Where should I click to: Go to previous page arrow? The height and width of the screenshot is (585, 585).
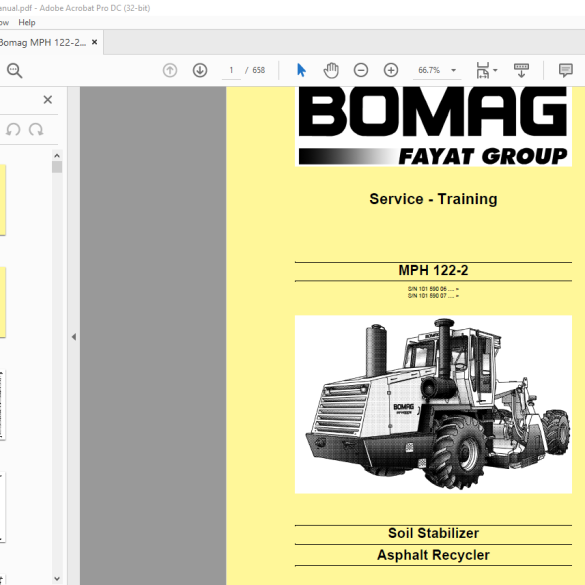[170, 70]
